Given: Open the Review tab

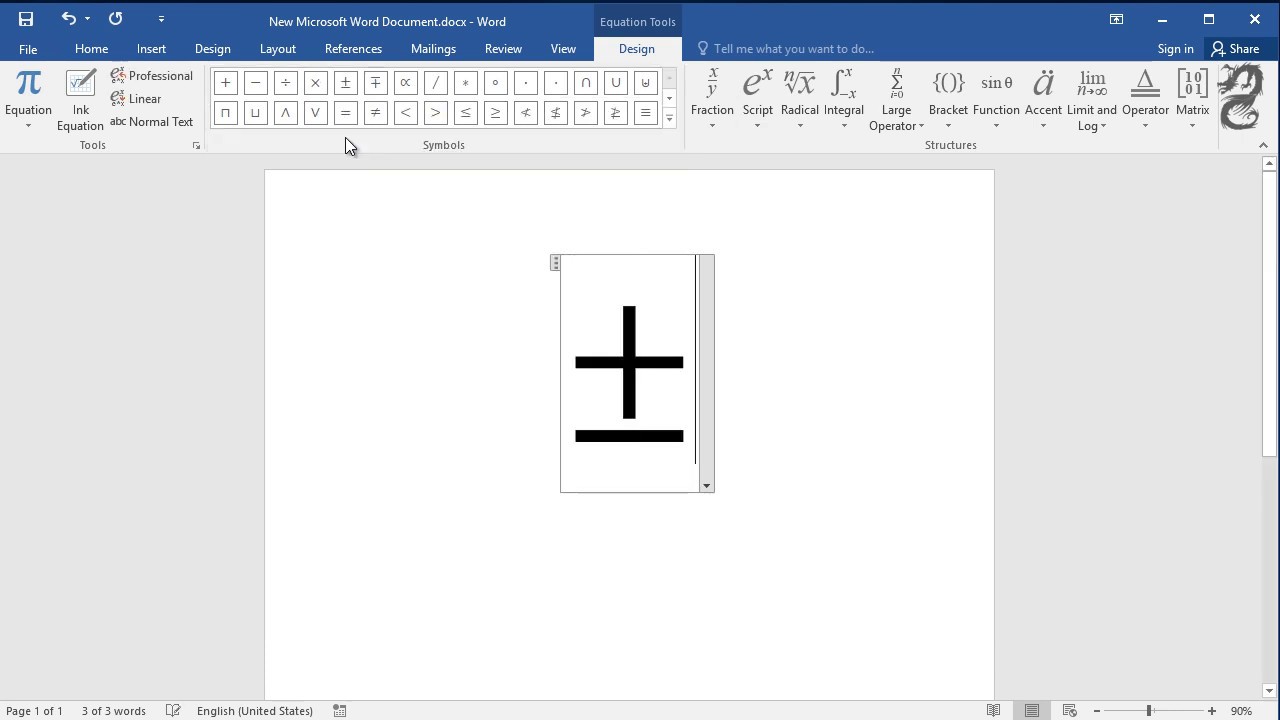Looking at the screenshot, I should tap(503, 49).
